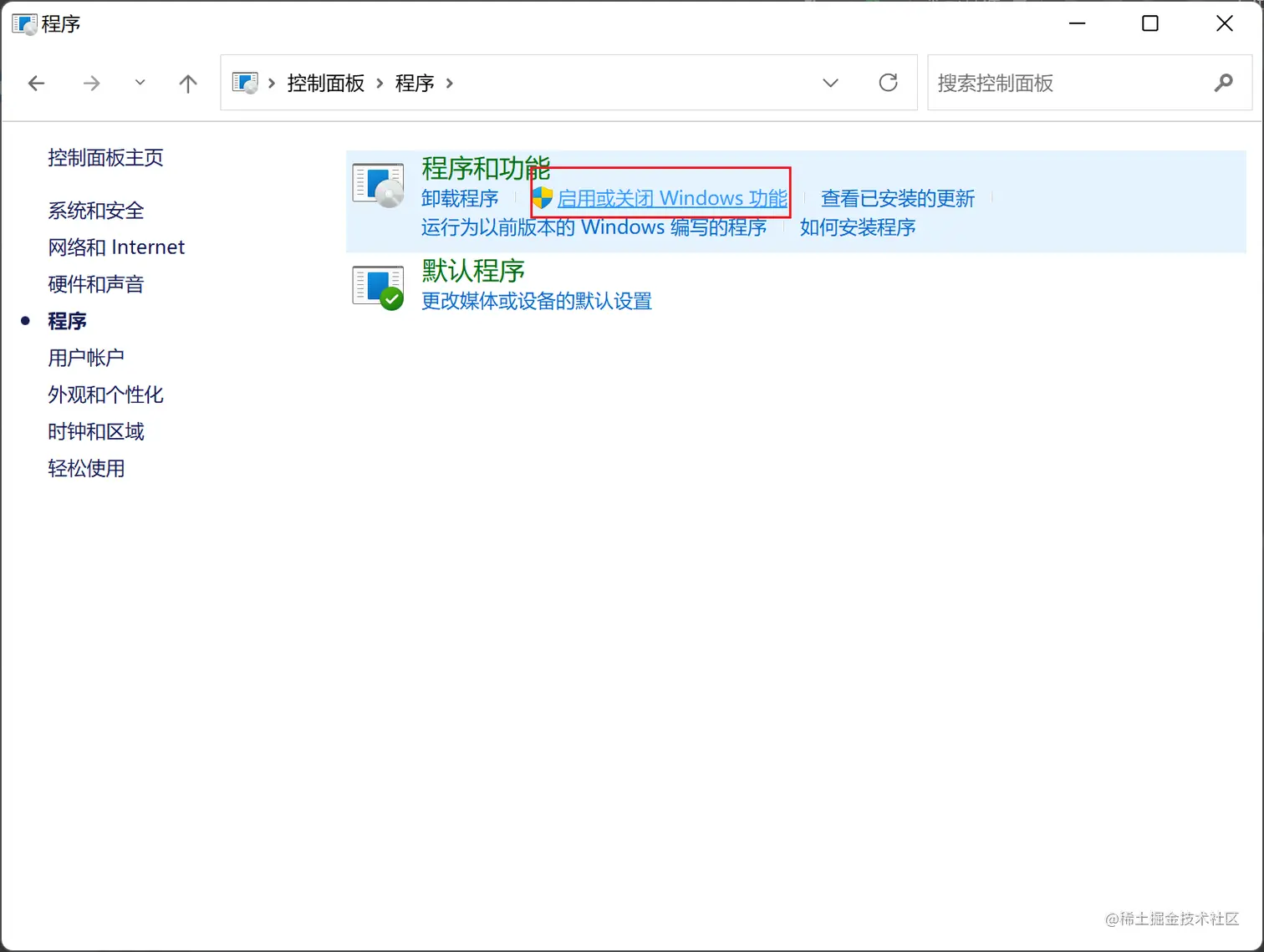Image resolution: width=1264 pixels, height=952 pixels.
Task: Open 轻松使用 category
Action: (x=86, y=468)
